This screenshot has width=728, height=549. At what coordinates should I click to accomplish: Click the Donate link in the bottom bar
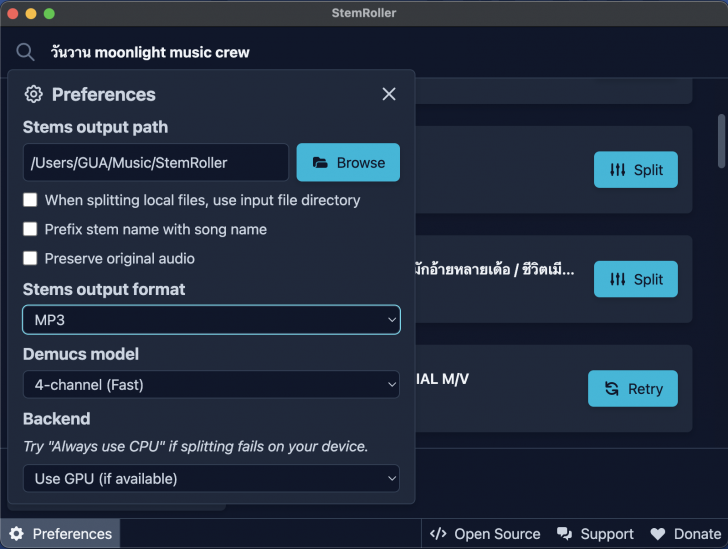(686, 534)
